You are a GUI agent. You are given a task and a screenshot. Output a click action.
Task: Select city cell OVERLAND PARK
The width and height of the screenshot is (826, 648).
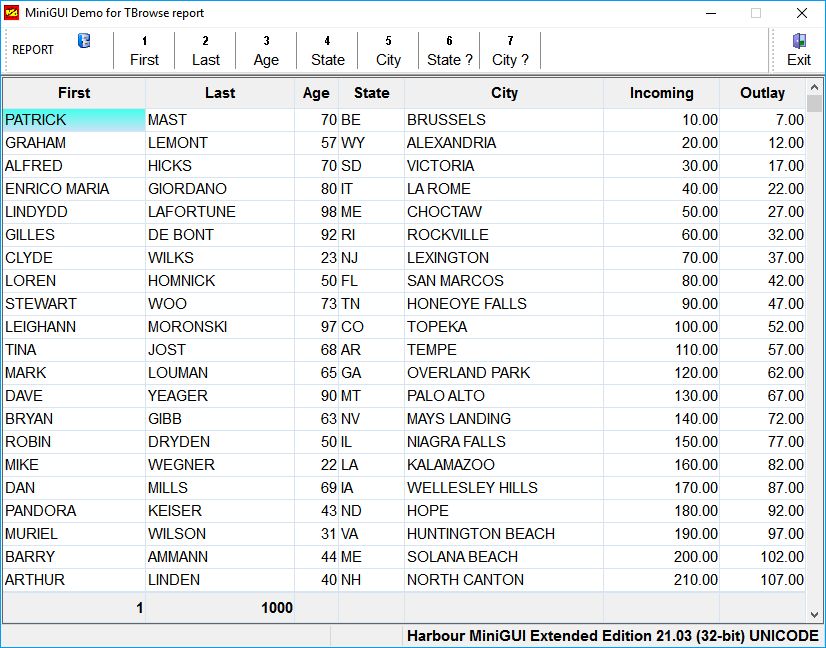point(504,373)
